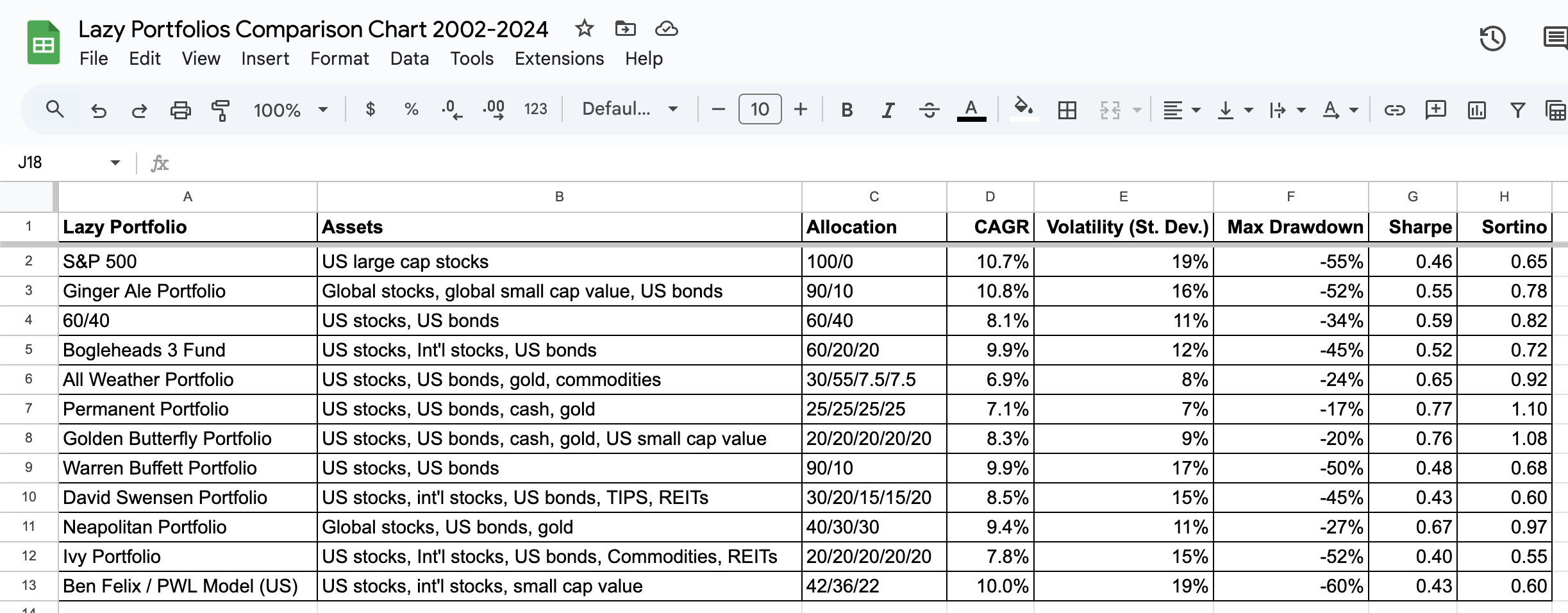Open text rotation dropdown

1340,110
